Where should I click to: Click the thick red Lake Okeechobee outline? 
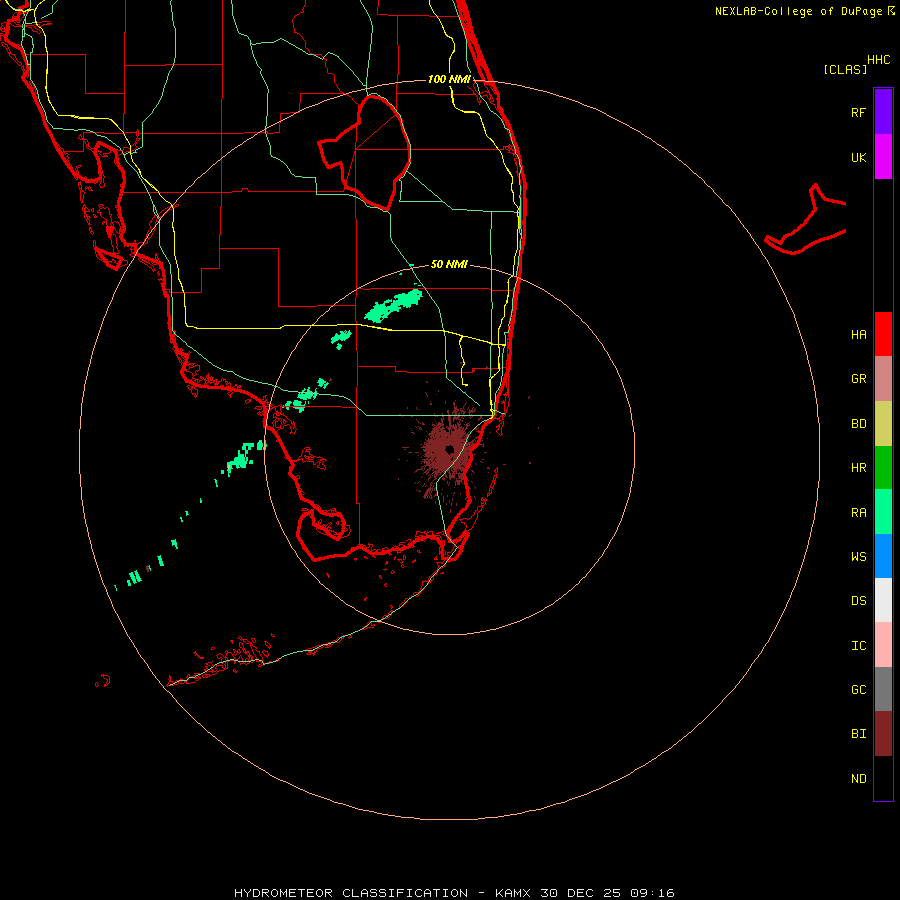(366, 152)
